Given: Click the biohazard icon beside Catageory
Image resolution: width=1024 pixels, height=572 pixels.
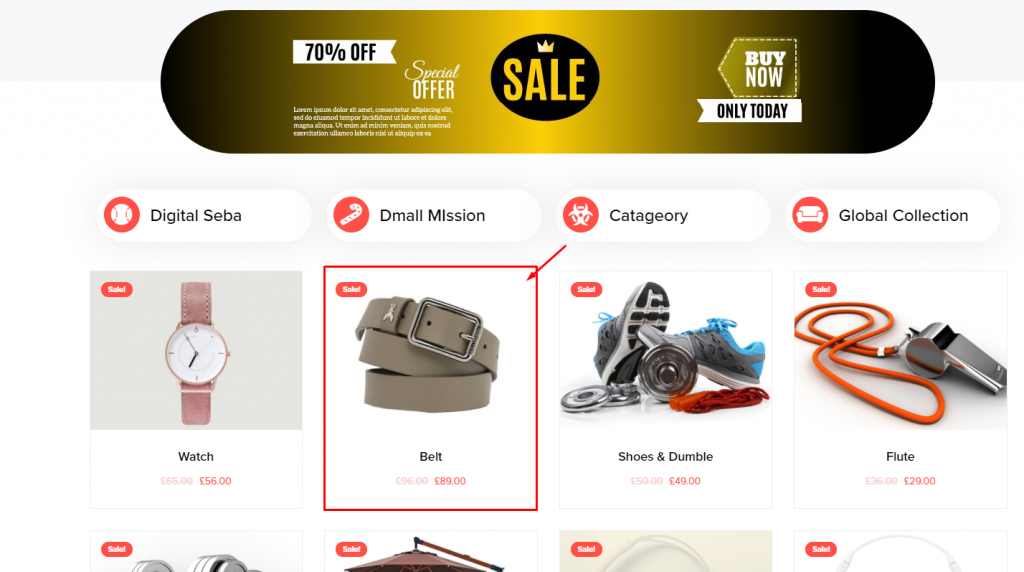Looking at the screenshot, I should (x=581, y=215).
